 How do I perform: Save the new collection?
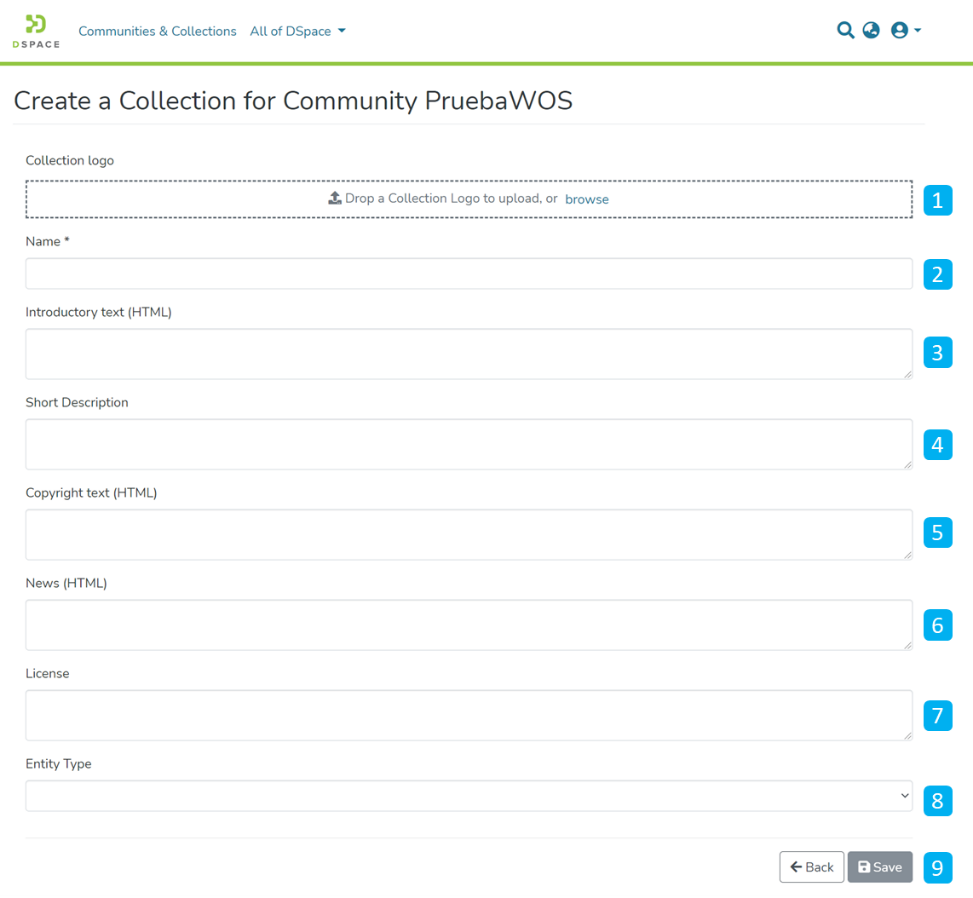pos(879,867)
